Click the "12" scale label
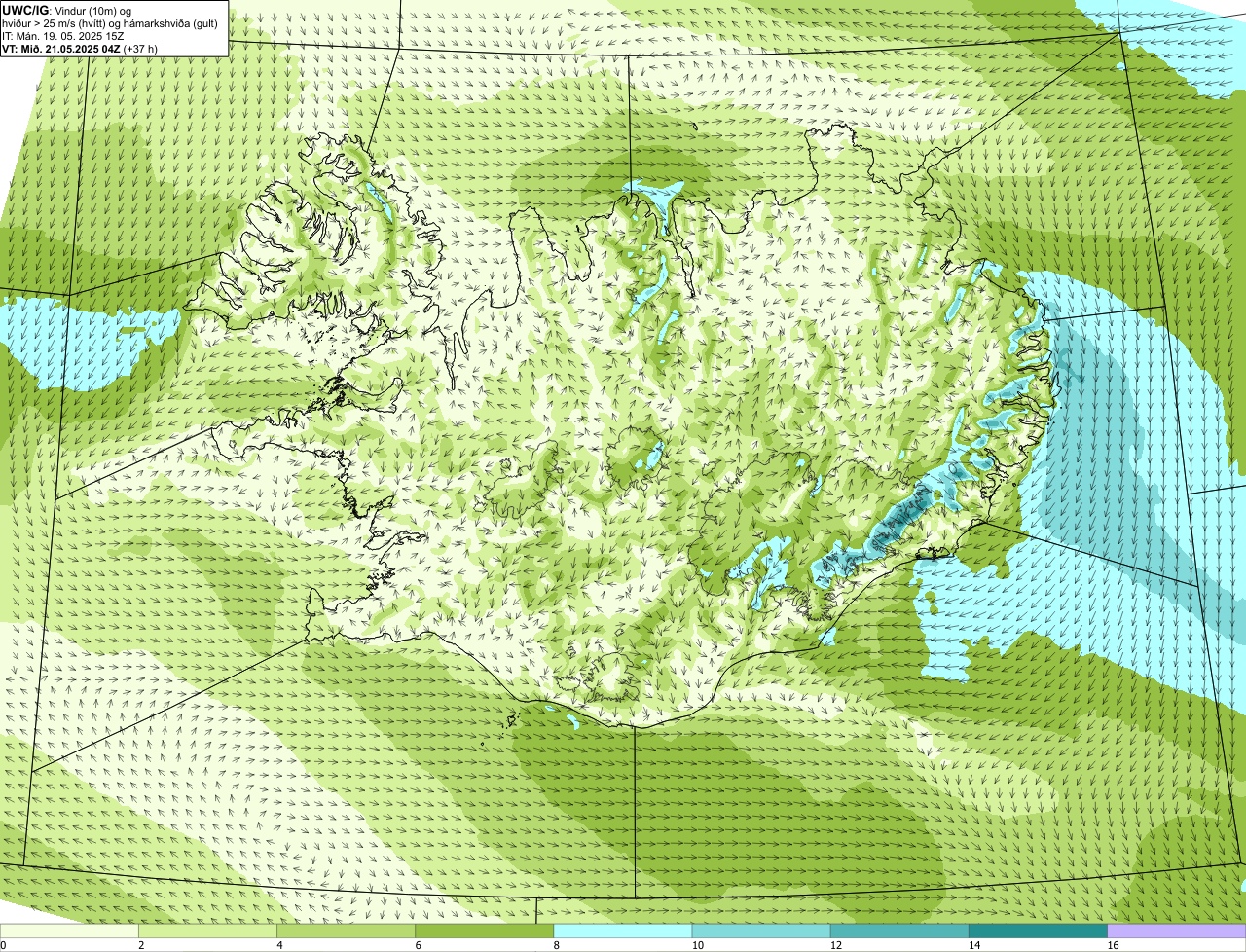 [836, 945]
